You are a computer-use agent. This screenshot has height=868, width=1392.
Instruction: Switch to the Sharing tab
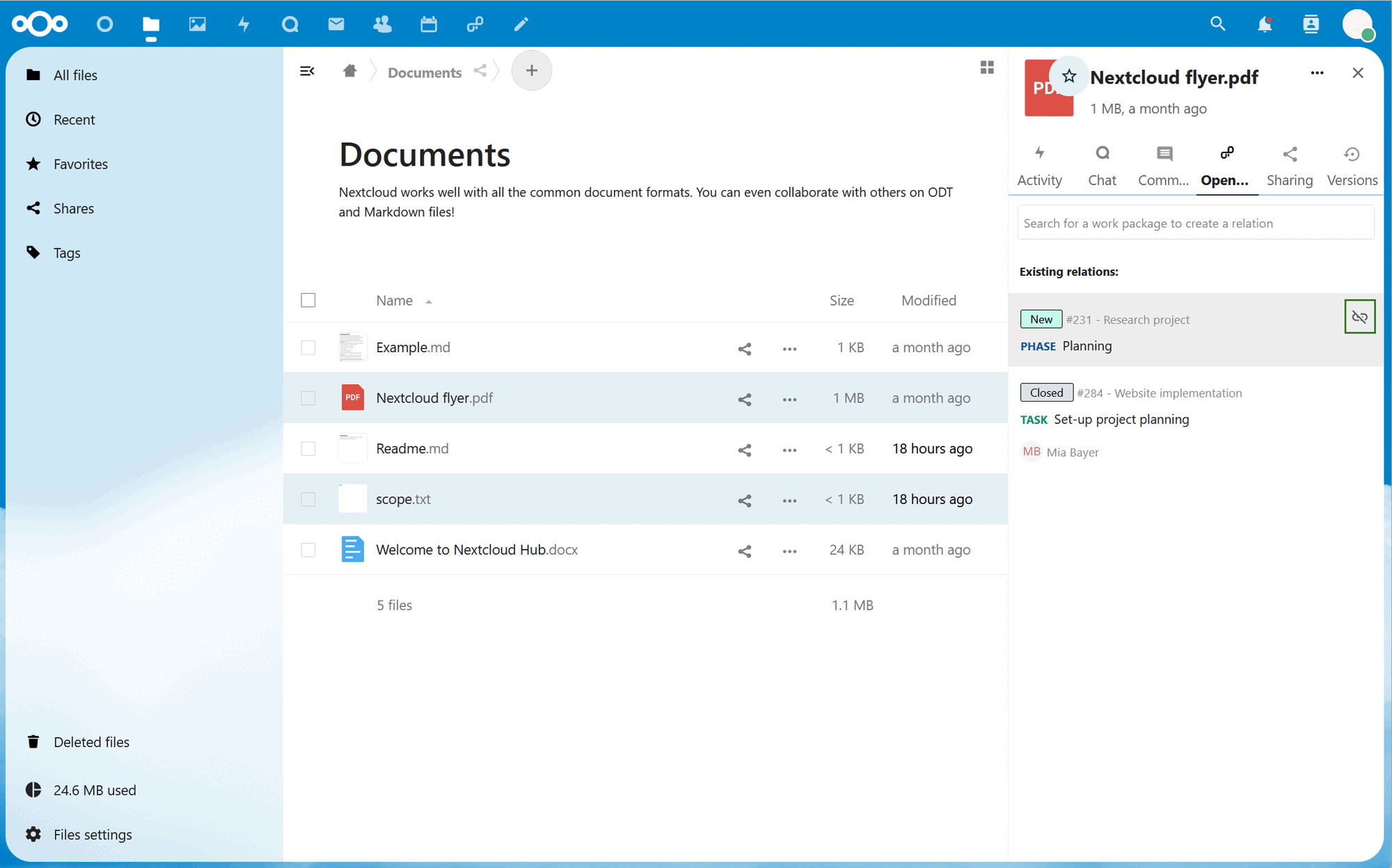tap(1289, 165)
